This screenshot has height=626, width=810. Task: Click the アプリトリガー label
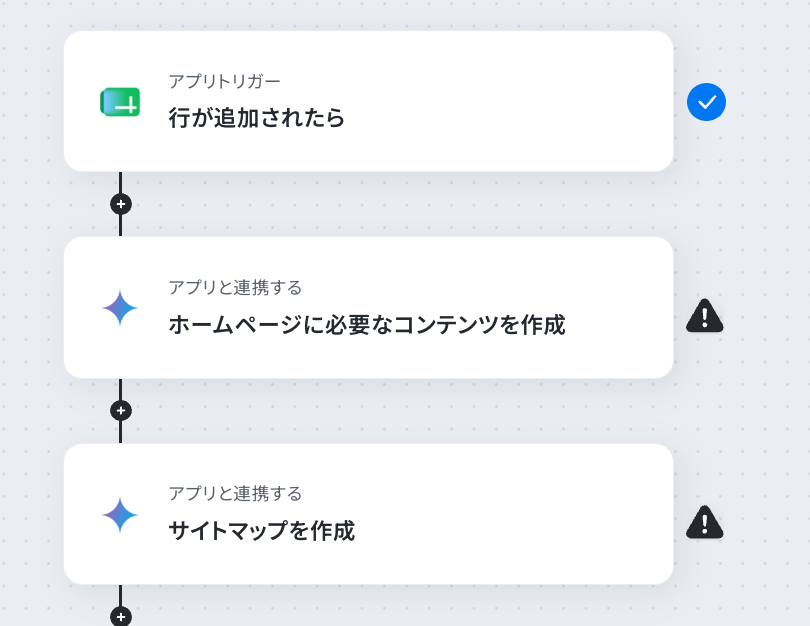(224, 81)
